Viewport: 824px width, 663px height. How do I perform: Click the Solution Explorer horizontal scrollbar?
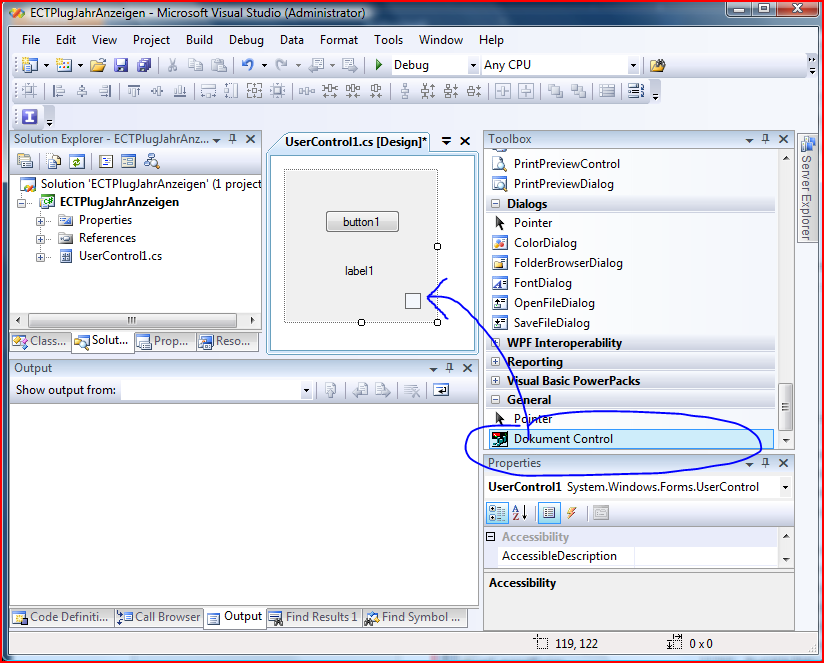pyautogui.click(x=132, y=320)
